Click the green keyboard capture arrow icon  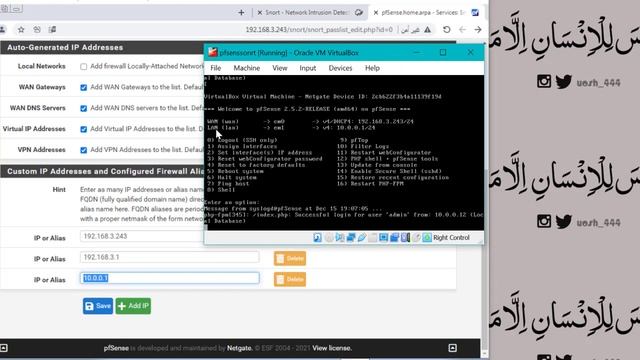[427, 238]
